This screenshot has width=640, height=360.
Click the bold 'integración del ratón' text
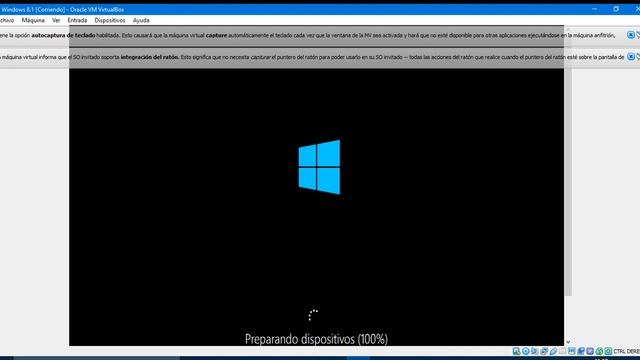click(149, 57)
